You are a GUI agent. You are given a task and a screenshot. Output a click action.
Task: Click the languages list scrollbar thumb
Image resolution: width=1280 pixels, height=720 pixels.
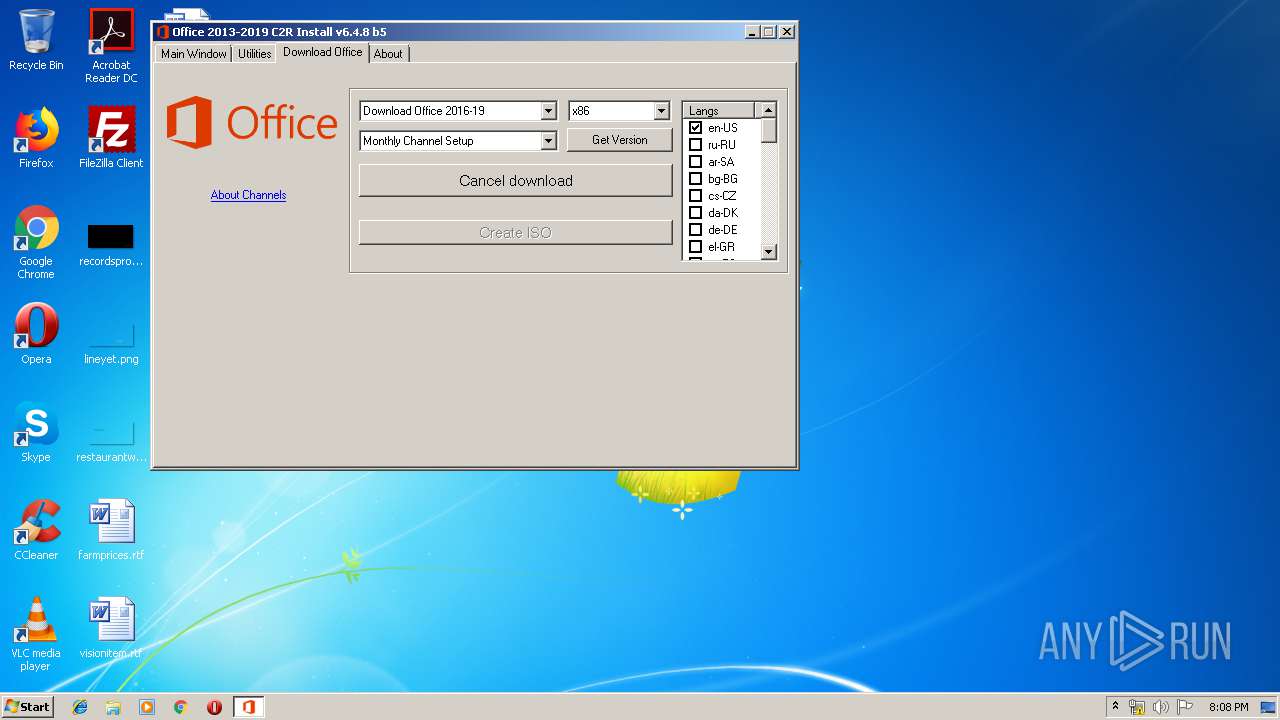pos(769,131)
